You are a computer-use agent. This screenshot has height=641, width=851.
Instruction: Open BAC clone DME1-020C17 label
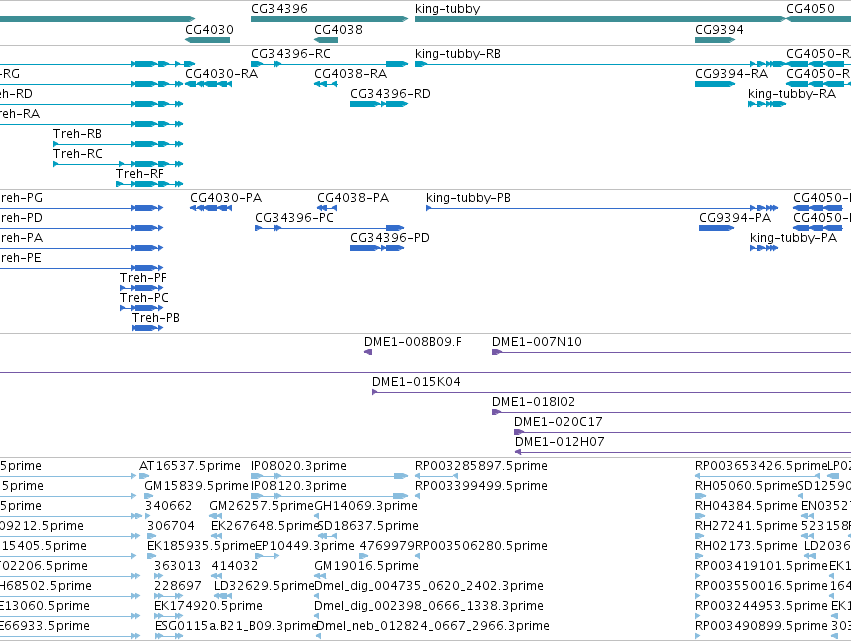558,422
